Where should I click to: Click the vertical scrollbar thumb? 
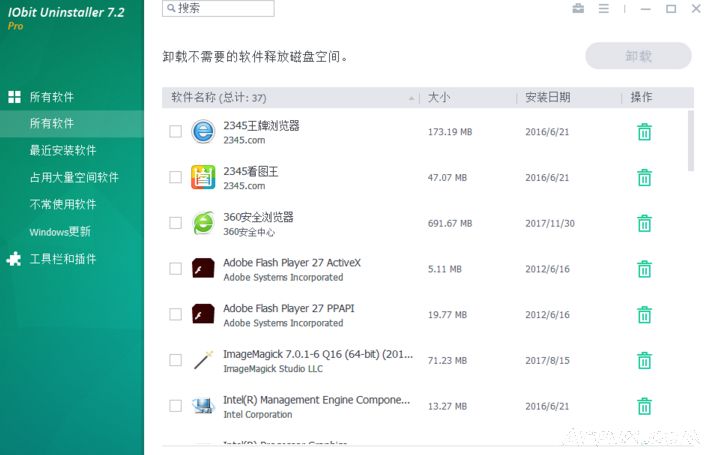tap(691, 141)
